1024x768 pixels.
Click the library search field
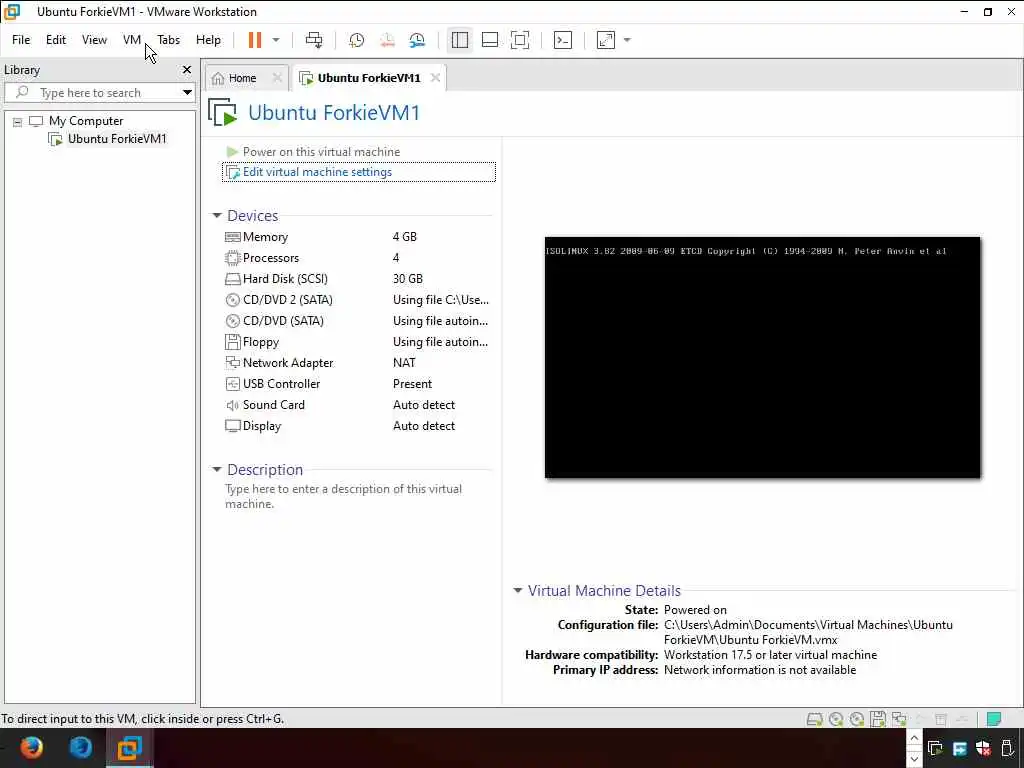(98, 93)
